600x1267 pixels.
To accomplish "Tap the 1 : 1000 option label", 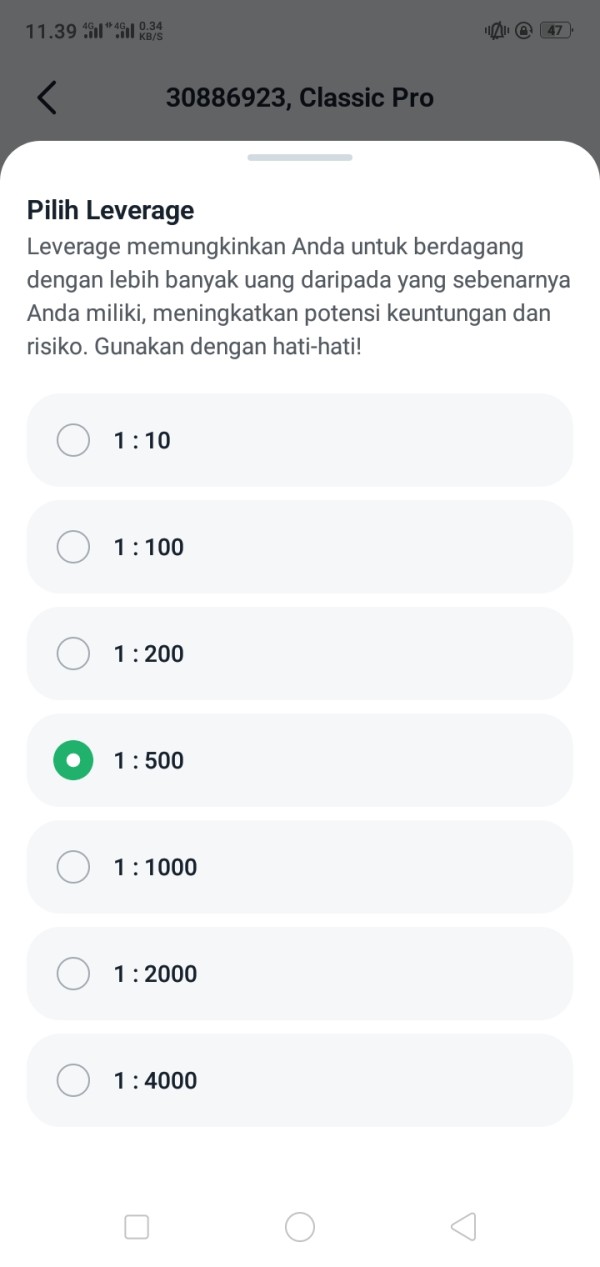I will point(155,867).
